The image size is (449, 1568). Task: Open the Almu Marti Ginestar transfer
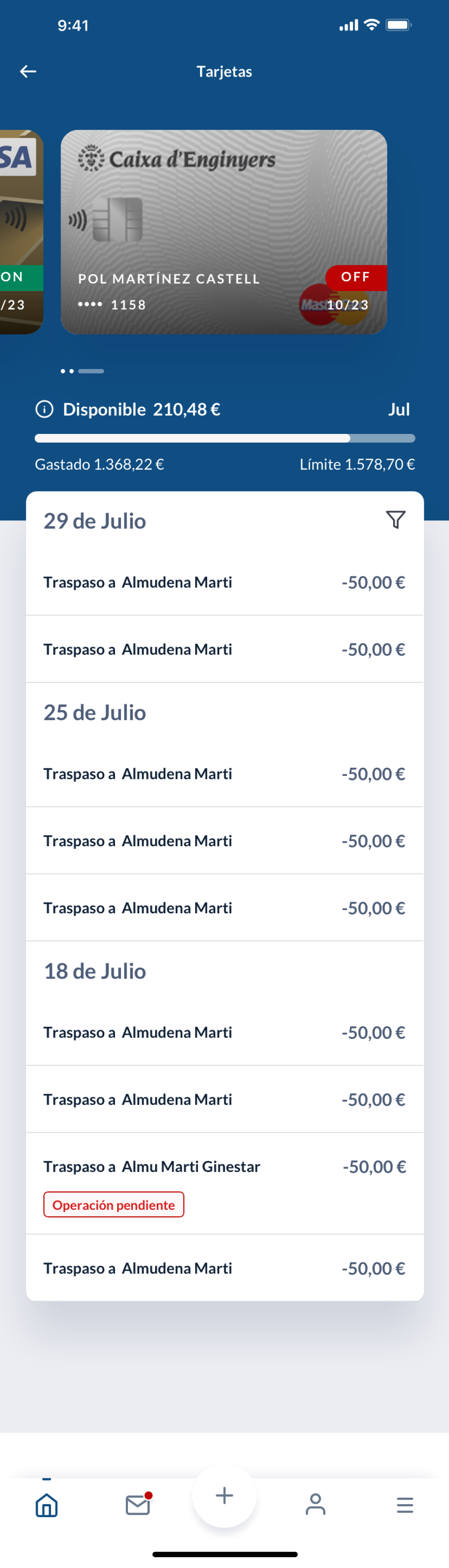coord(225,1183)
